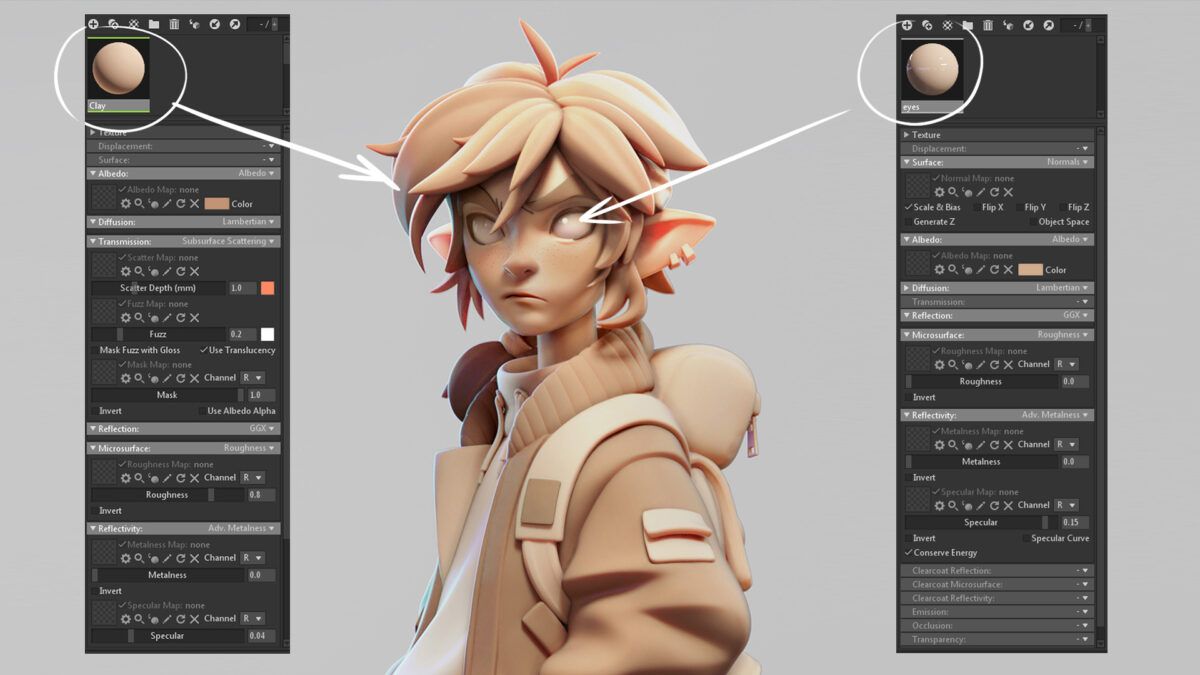The height and width of the screenshot is (675, 1200).
Task: Click the arrow icon in the eyes material toolbar
Action: pos(1047,25)
